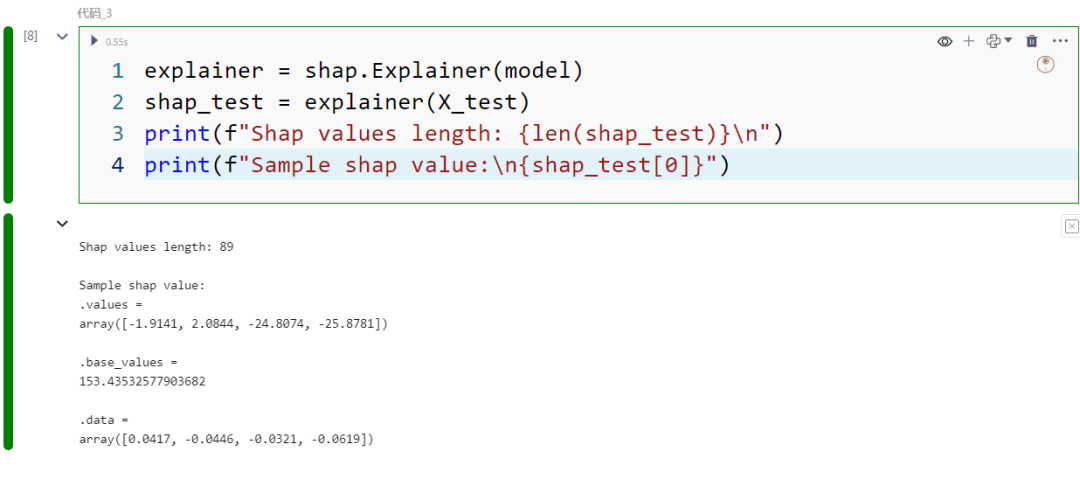The height and width of the screenshot is (479, 1080).
Task: Click the highlighted line 4 print statement
Action: pyautogui.click(x=437, y=165)
